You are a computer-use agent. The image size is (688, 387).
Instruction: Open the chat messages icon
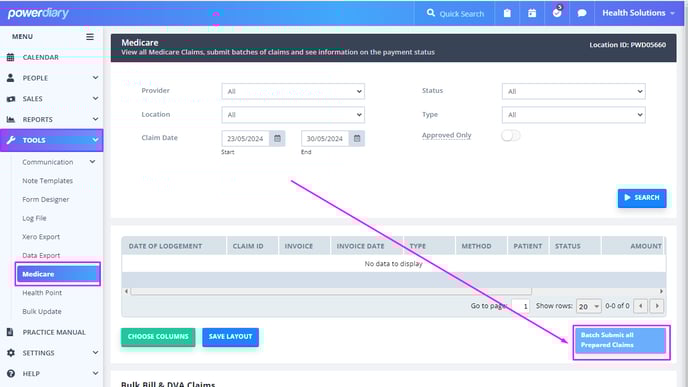[x=582, y=13]
